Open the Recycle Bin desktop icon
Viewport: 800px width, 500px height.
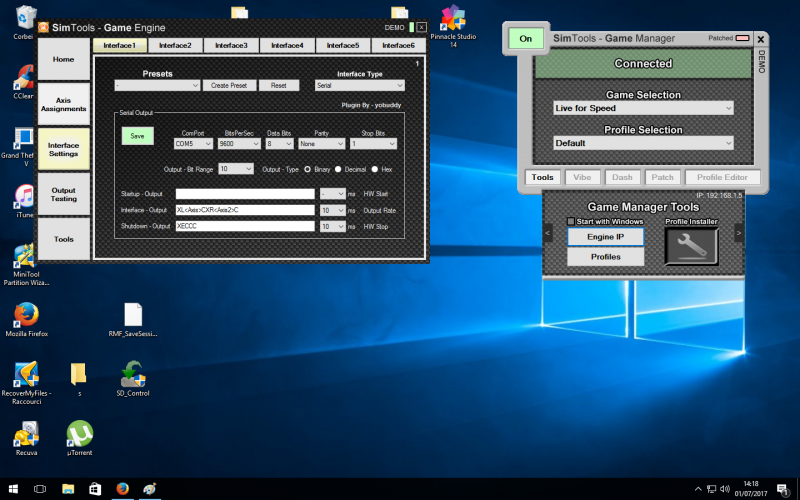[x=24, y=17]
